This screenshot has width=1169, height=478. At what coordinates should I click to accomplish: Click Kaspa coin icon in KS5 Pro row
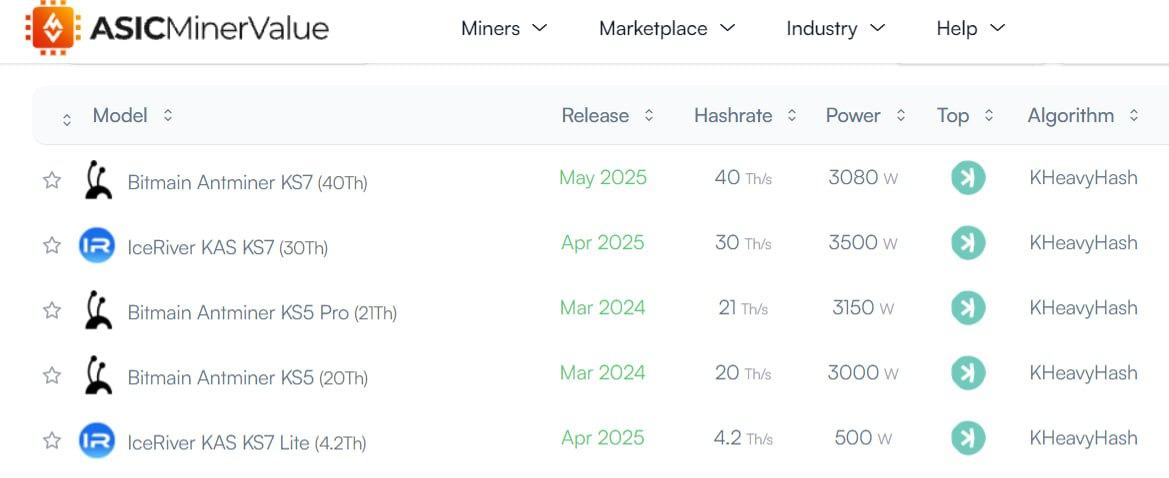pyautogui.click(x=968, y=308)
